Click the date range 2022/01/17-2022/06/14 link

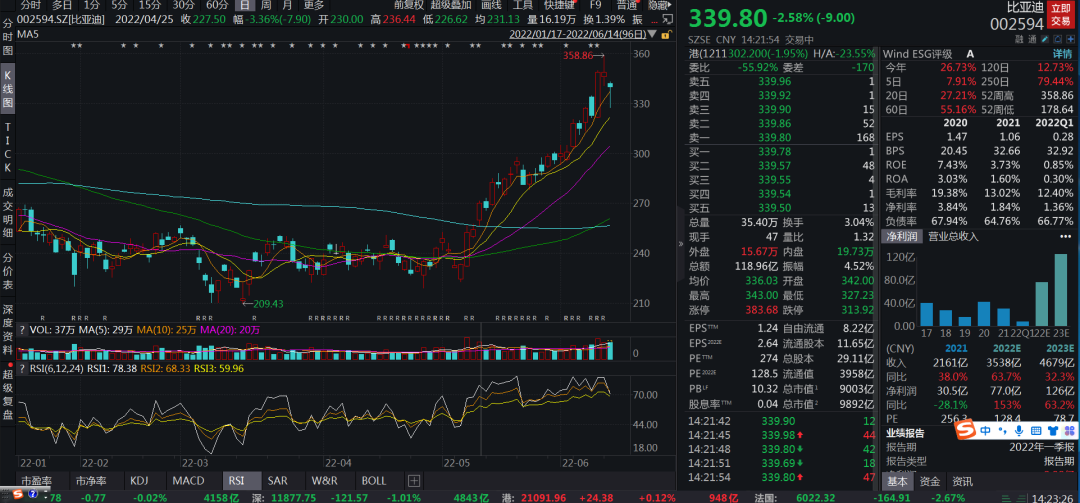tap(577, 34)
